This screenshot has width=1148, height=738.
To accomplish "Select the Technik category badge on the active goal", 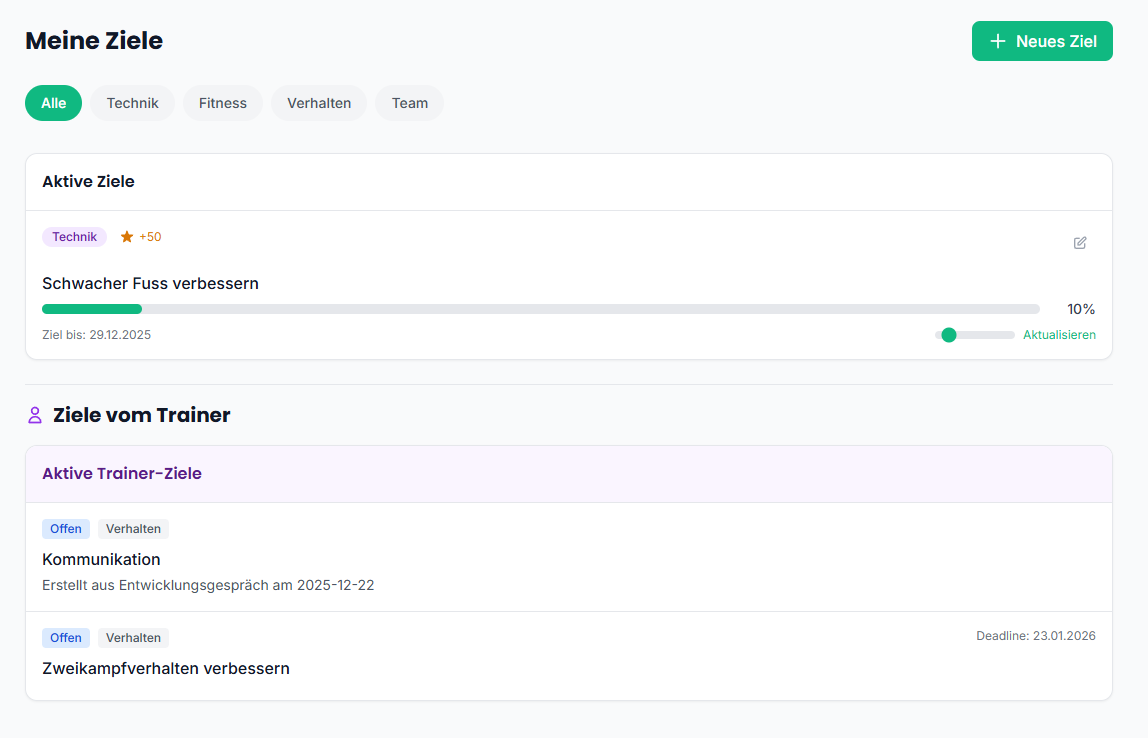I will coord(74,237).
